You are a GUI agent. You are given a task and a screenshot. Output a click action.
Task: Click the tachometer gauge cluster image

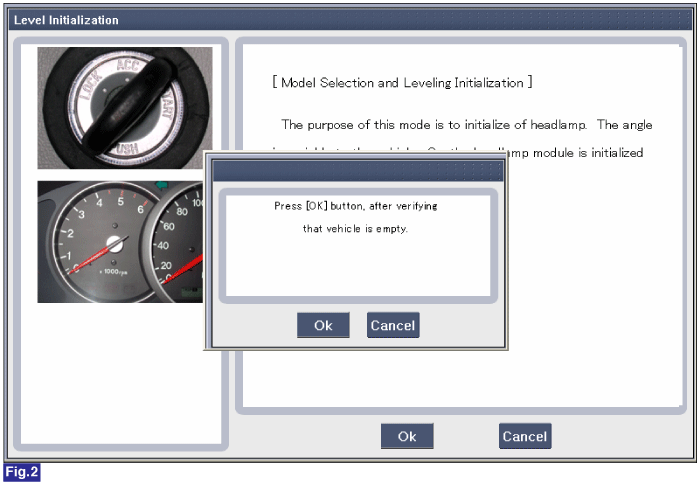click(x=120, y=242)
